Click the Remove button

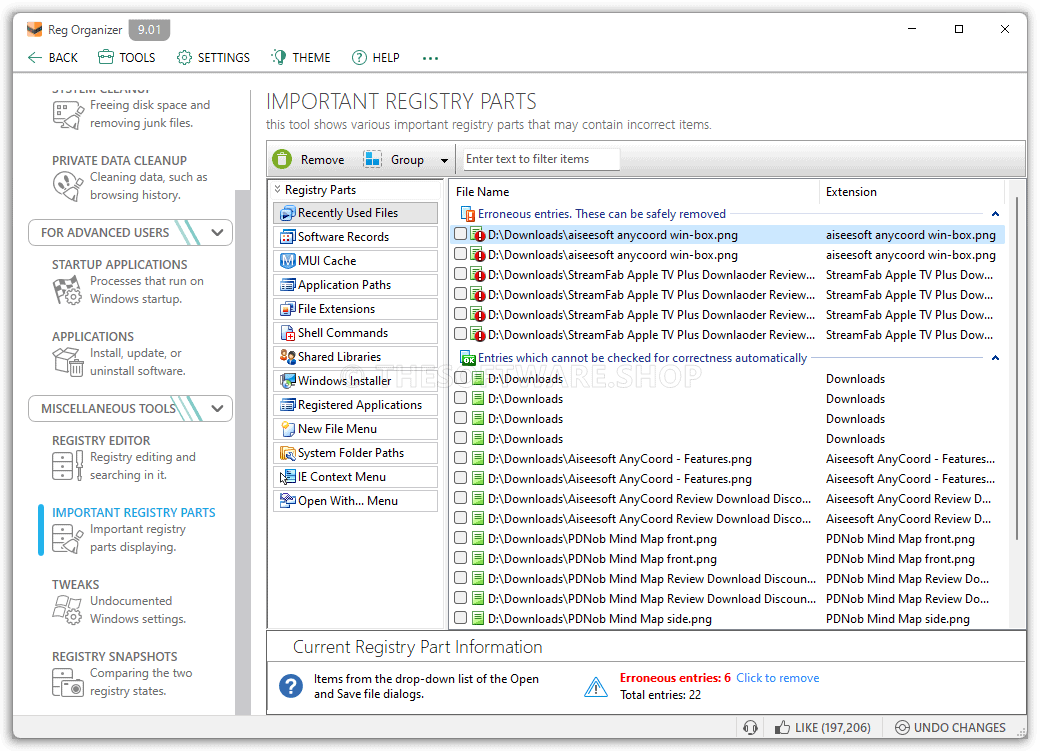308,159
